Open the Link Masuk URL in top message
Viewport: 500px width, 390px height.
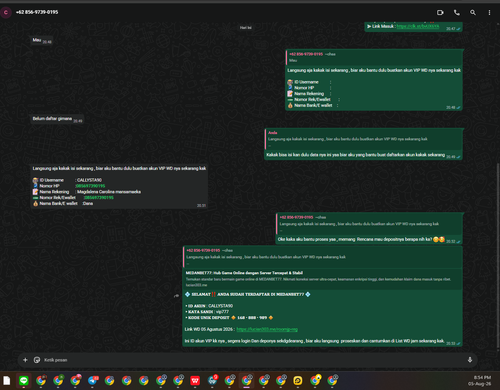(x=418, y=26)
